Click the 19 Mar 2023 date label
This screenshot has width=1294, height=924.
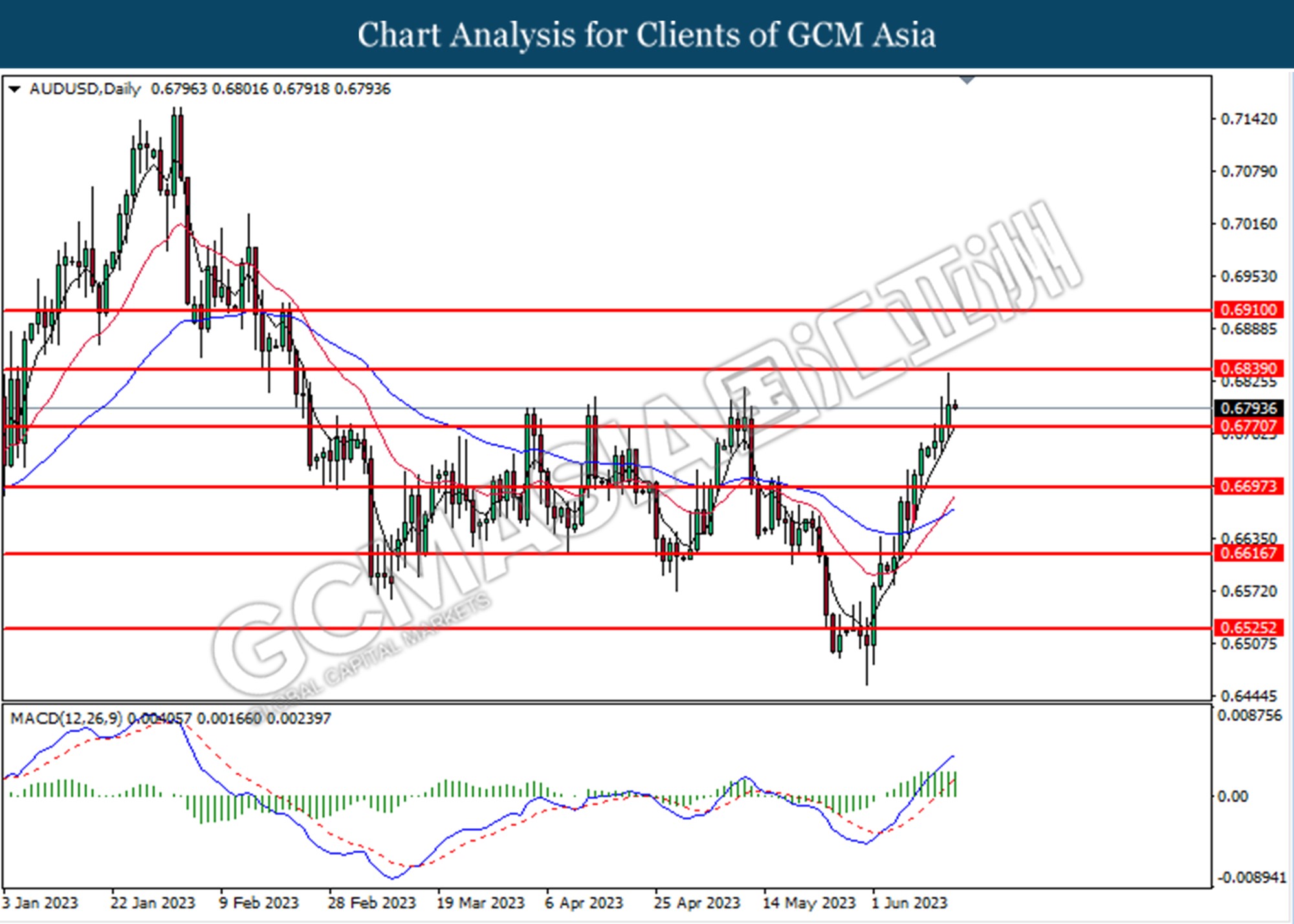click(480, 903)
